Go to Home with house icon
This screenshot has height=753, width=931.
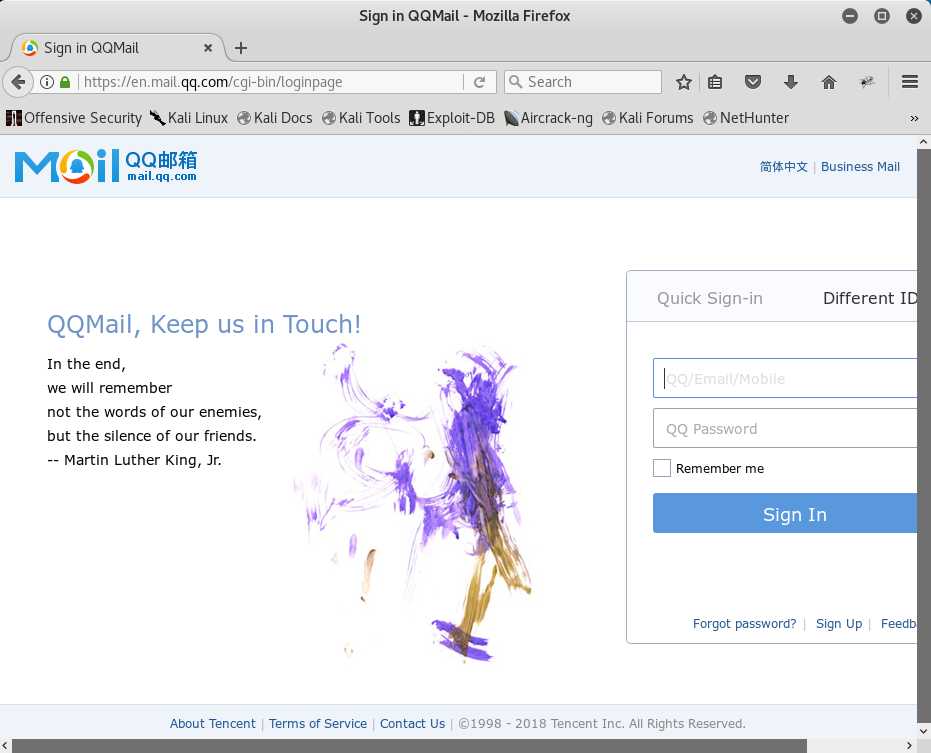point(829,82)
